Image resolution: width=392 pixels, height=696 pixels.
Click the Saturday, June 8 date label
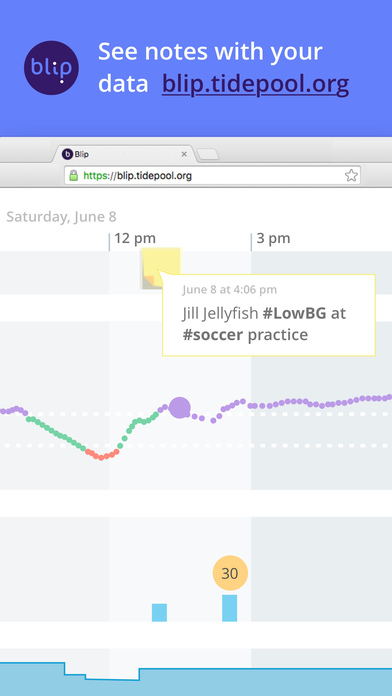[61, 217]
